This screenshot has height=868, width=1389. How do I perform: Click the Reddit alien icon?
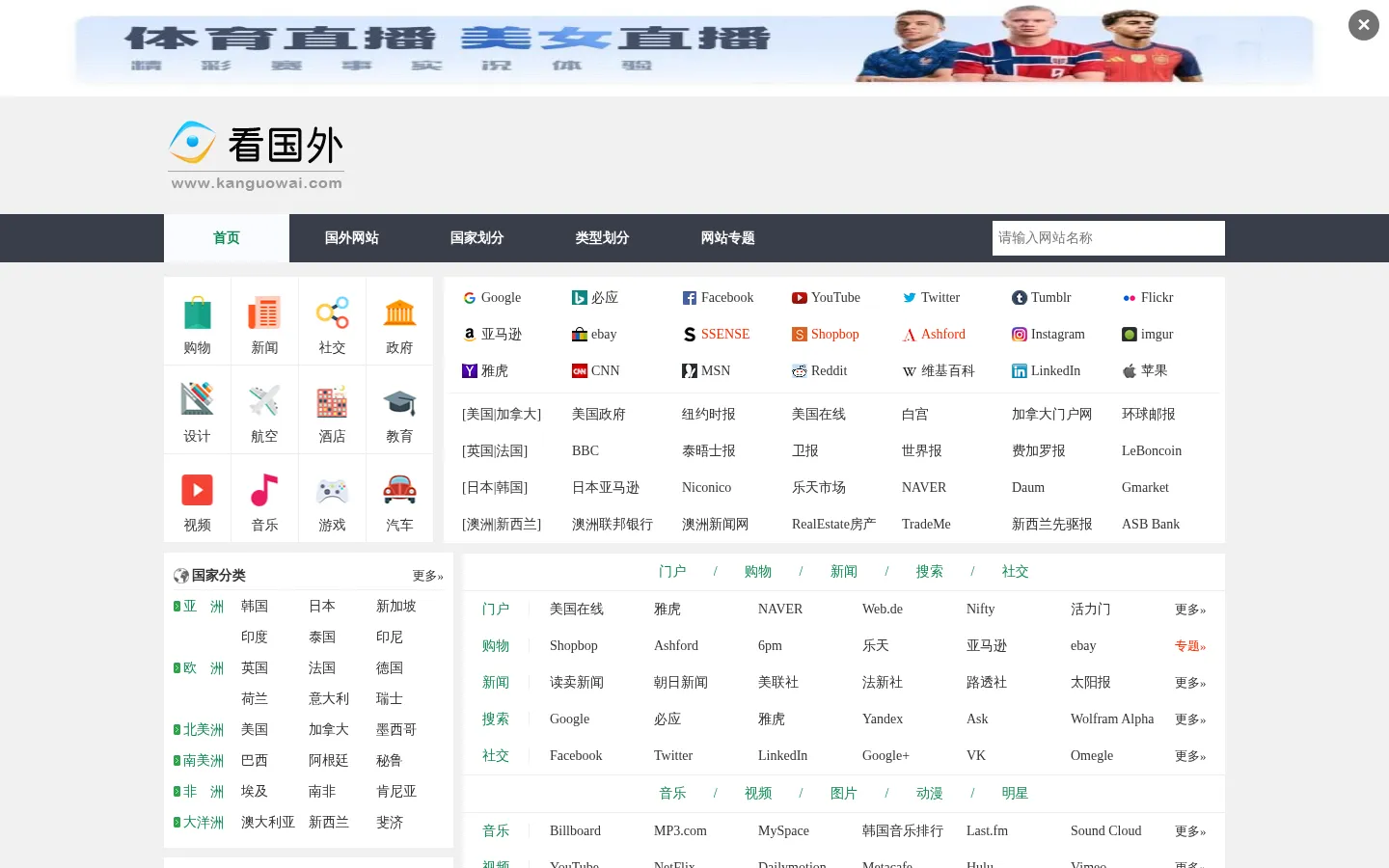coord(800,371)
